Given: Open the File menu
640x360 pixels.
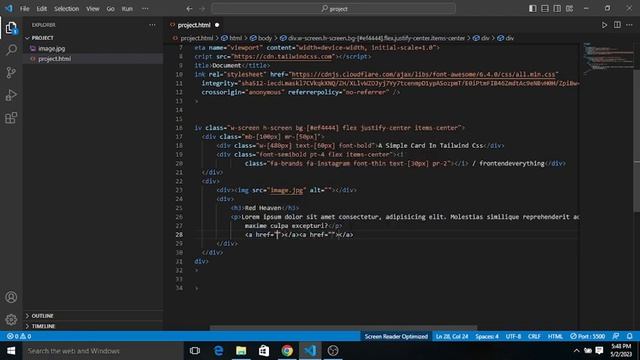Looking at the screenshot, I should point(24,9).
